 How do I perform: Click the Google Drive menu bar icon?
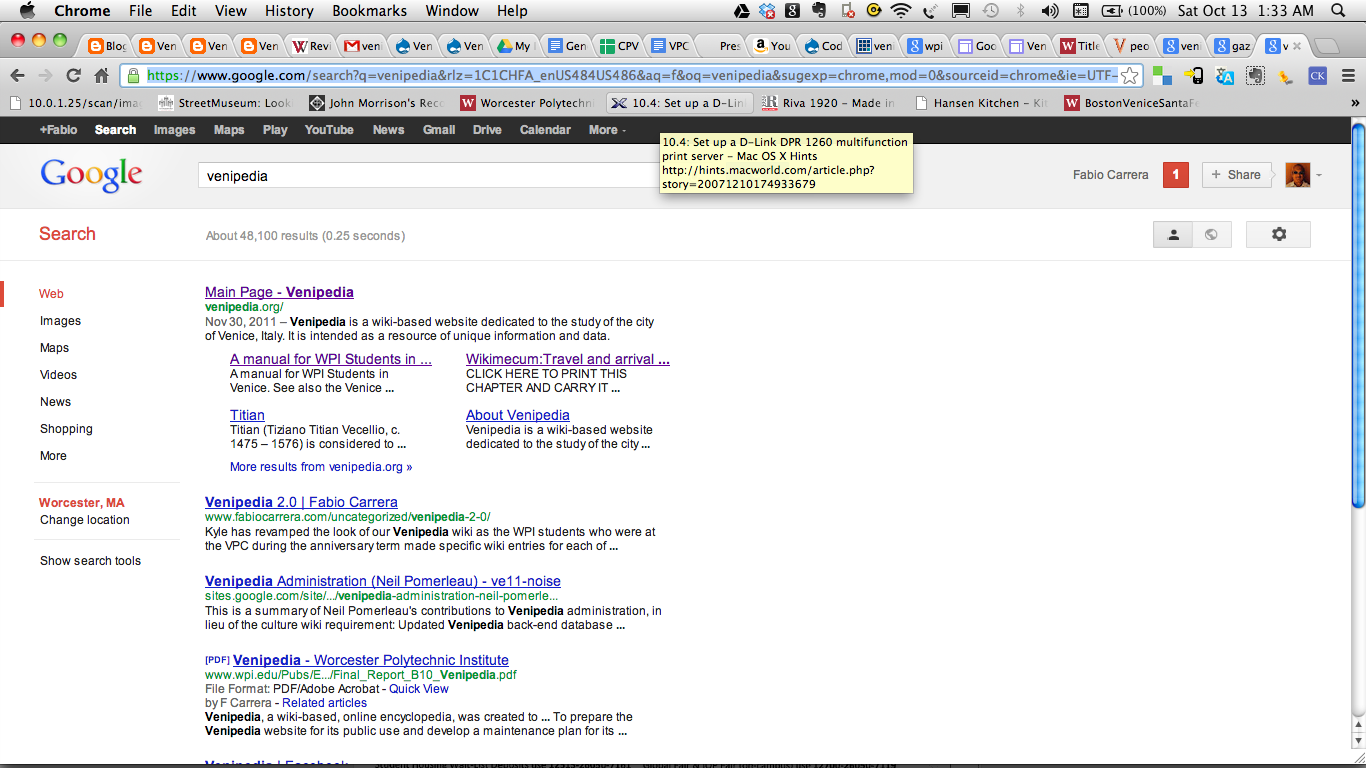(742, 11)
